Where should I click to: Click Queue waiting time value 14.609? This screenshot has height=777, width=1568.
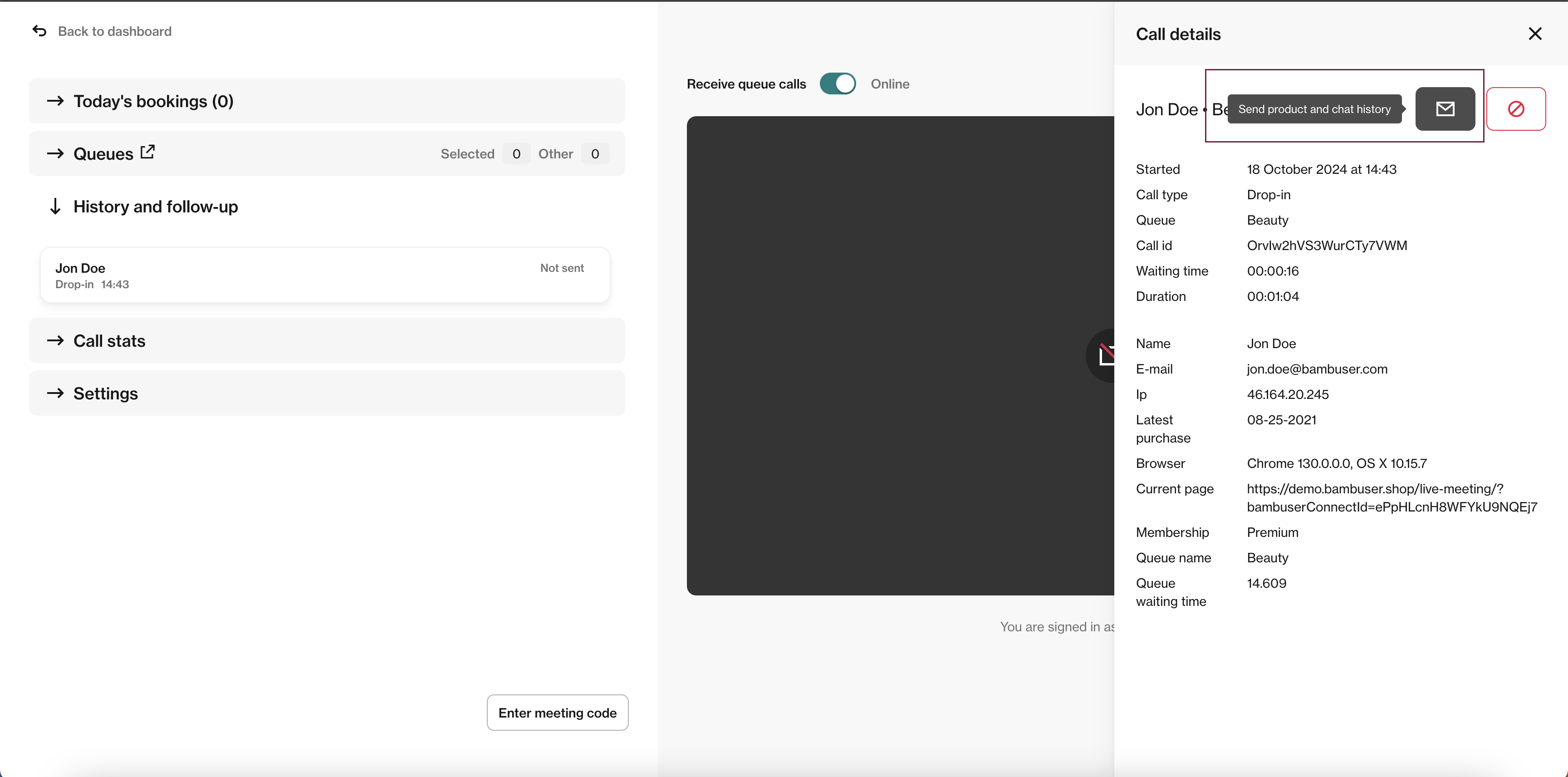pyautogui.click(x=1266, y=583)
